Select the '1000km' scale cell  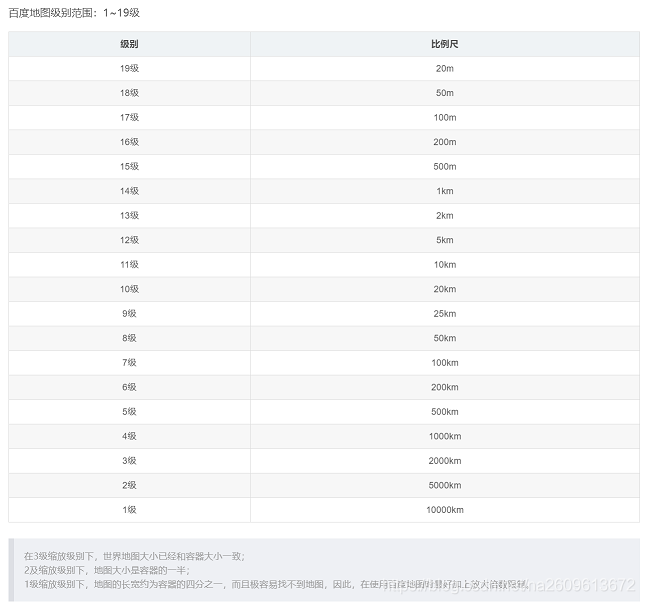445,436
